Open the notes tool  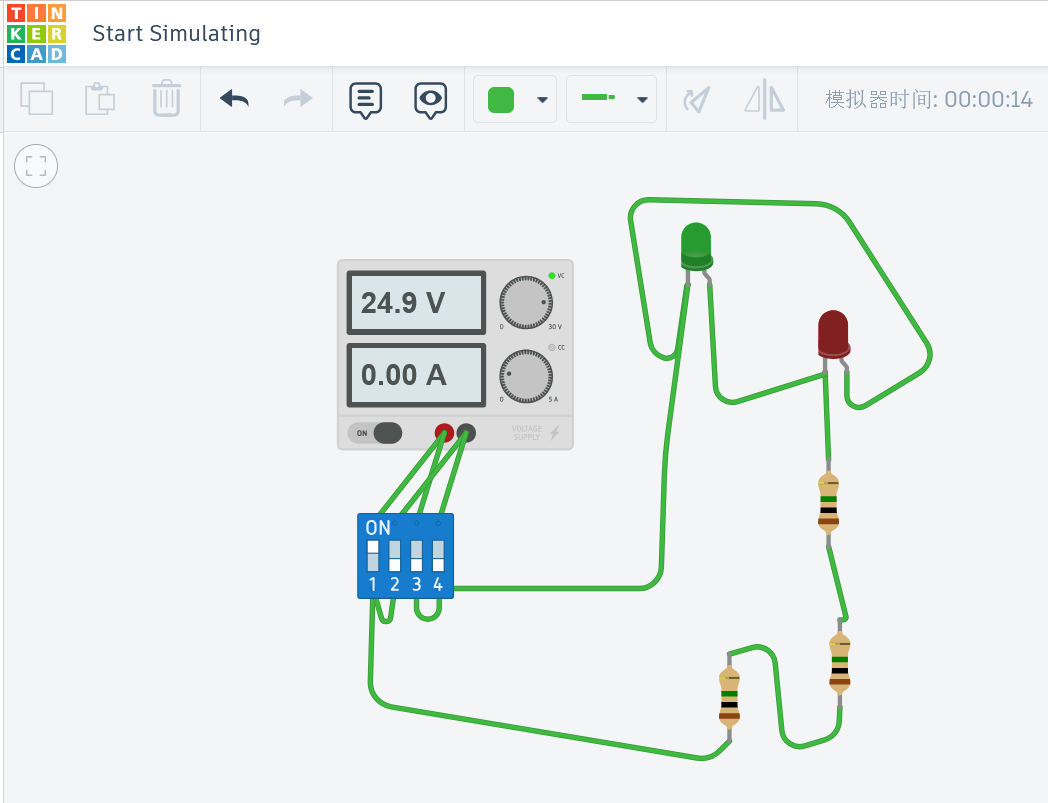[366, 100]
